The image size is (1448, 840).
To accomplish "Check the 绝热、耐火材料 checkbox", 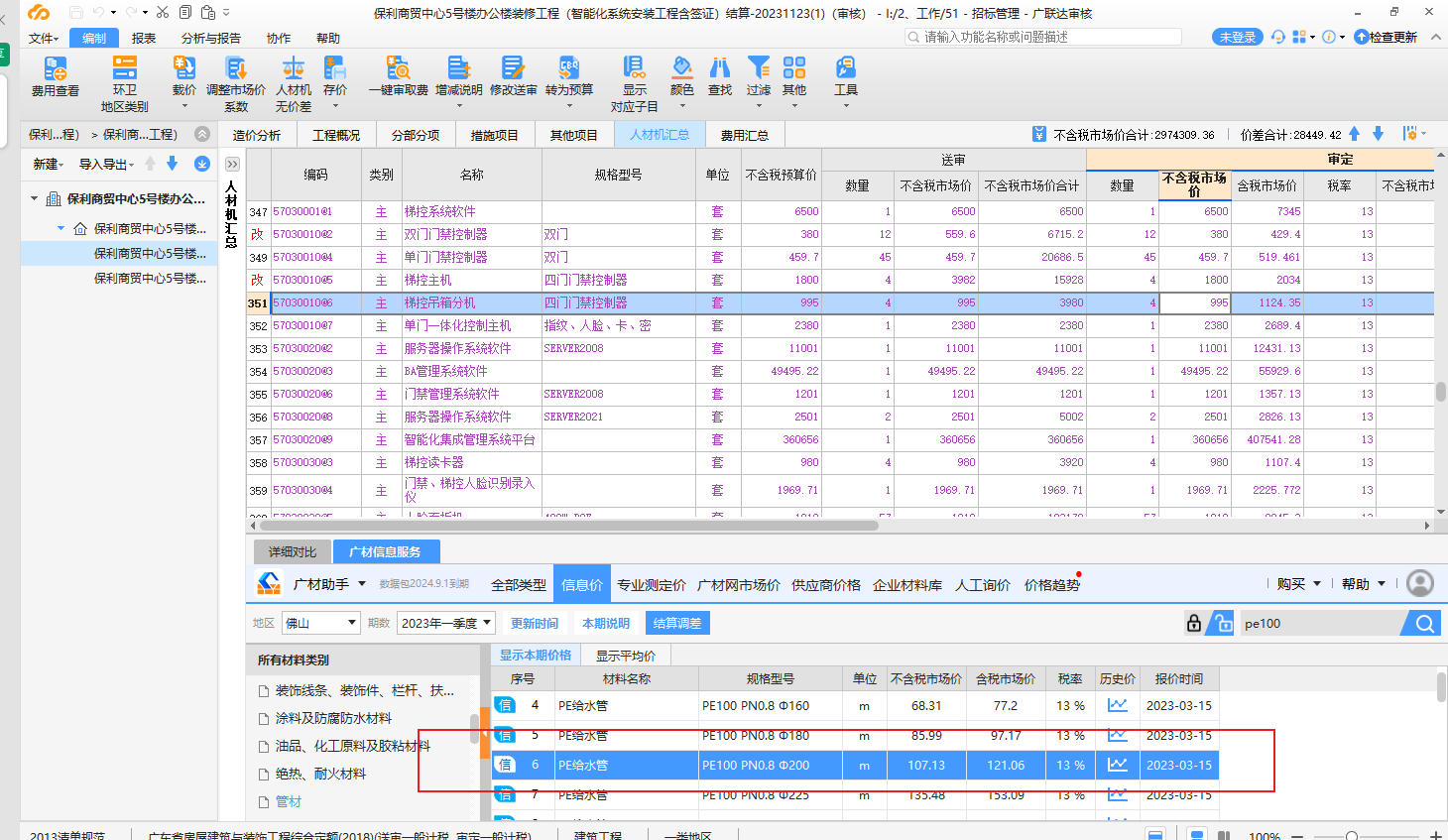I will 264,774.
